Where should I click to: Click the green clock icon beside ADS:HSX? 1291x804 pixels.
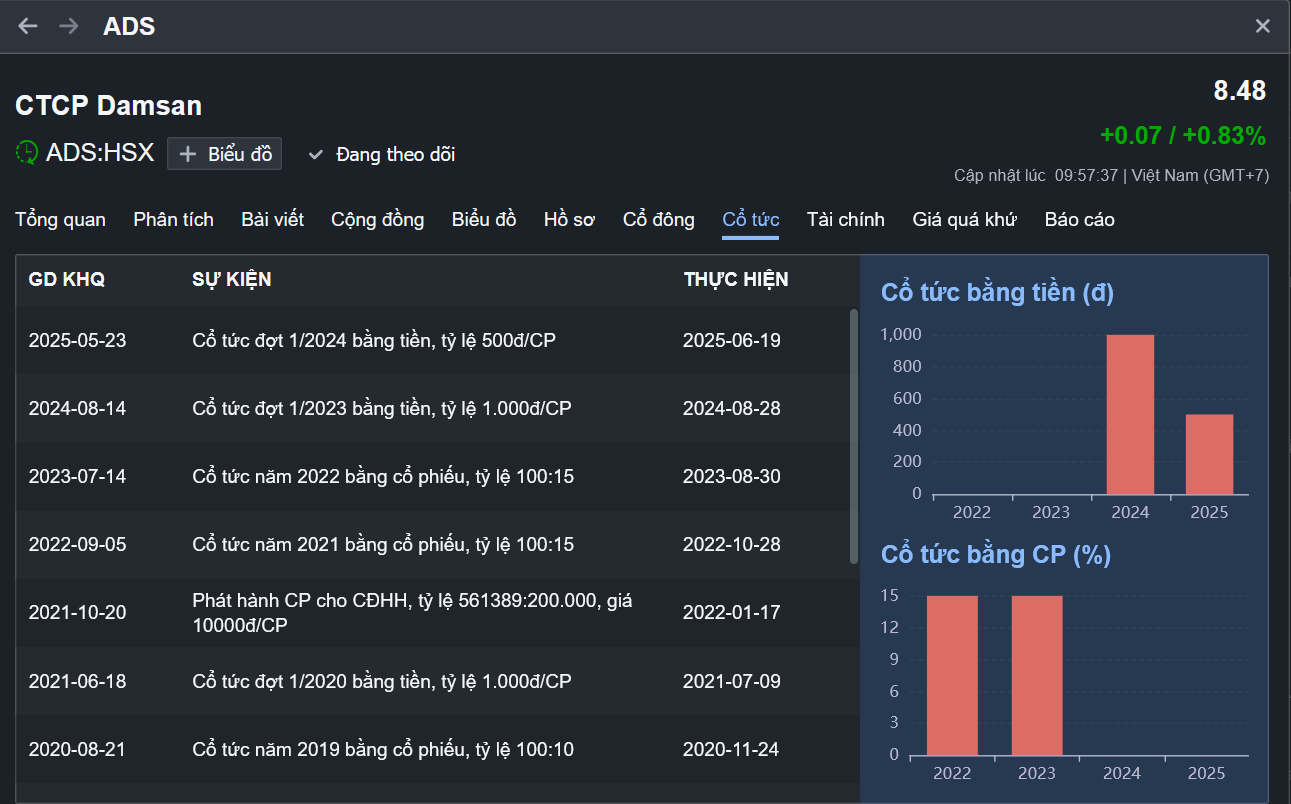27,153
